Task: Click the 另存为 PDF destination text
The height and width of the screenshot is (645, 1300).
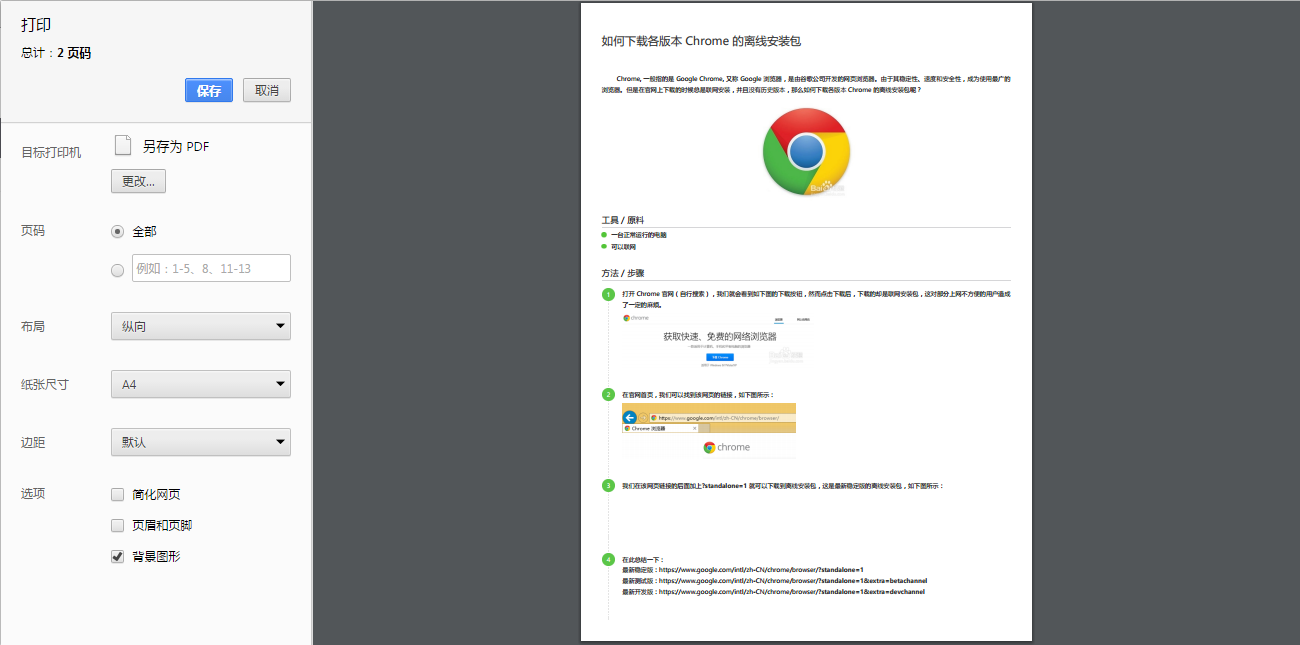Action: [176, 146]
